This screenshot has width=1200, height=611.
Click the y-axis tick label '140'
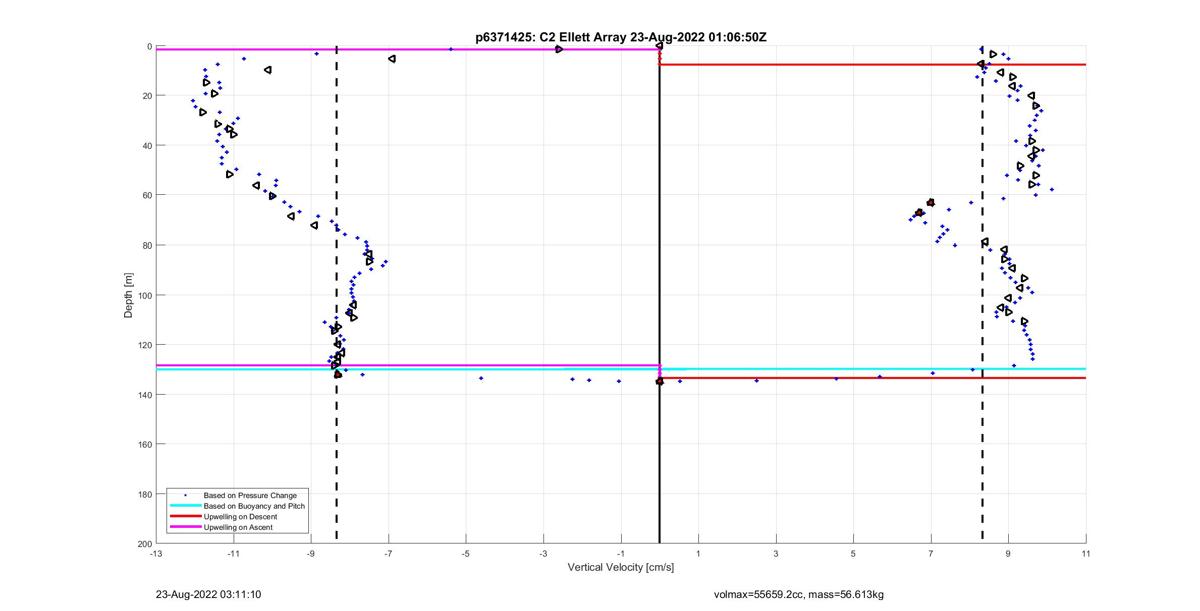pos(143,394)
